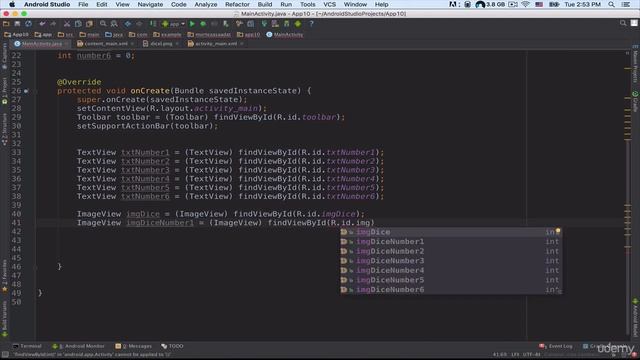640x360 pixels.
Task: Click the @Override annotation on line 25
Action: tap(79, 82)
